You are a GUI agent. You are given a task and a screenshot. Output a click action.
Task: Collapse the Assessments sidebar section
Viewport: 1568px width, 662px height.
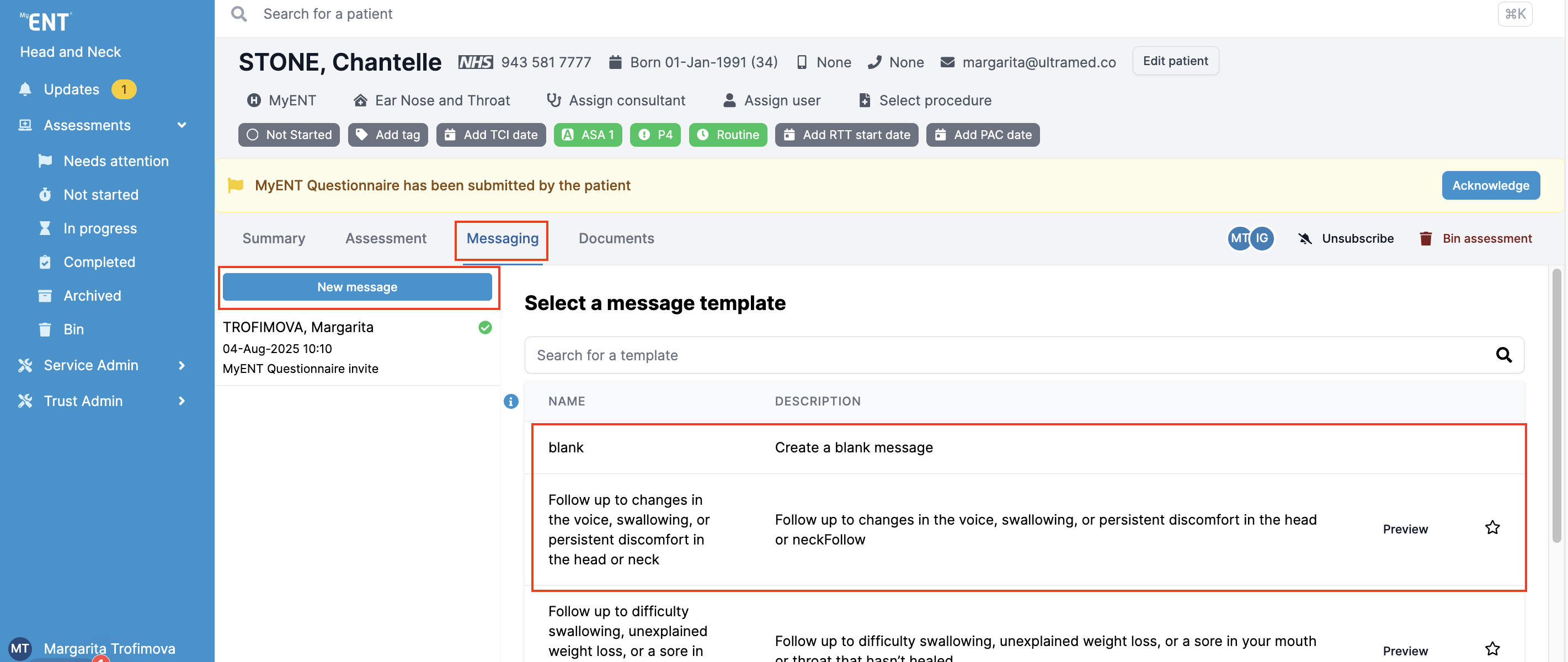(182, 125)
